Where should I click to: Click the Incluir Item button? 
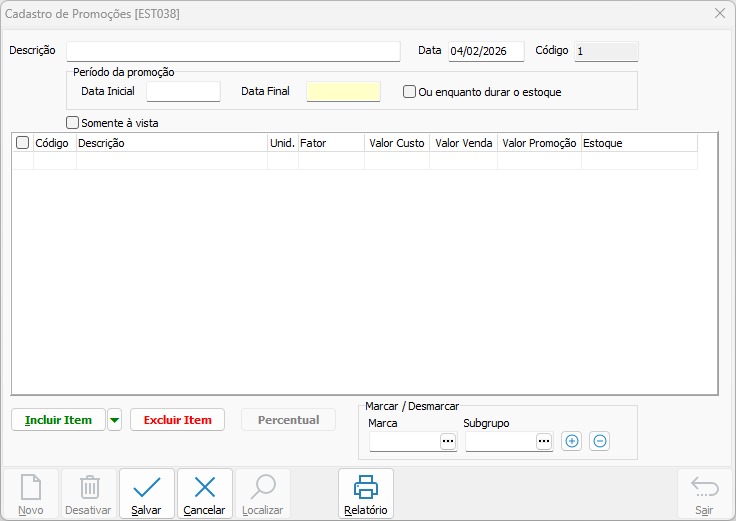tap(58, 420)
